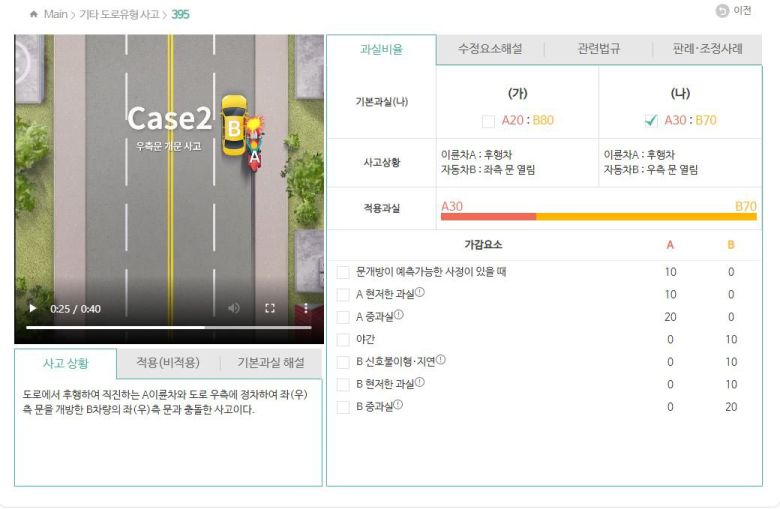Click the orange B column header
This screenshot has width=780, height=509.
(731, 245)
